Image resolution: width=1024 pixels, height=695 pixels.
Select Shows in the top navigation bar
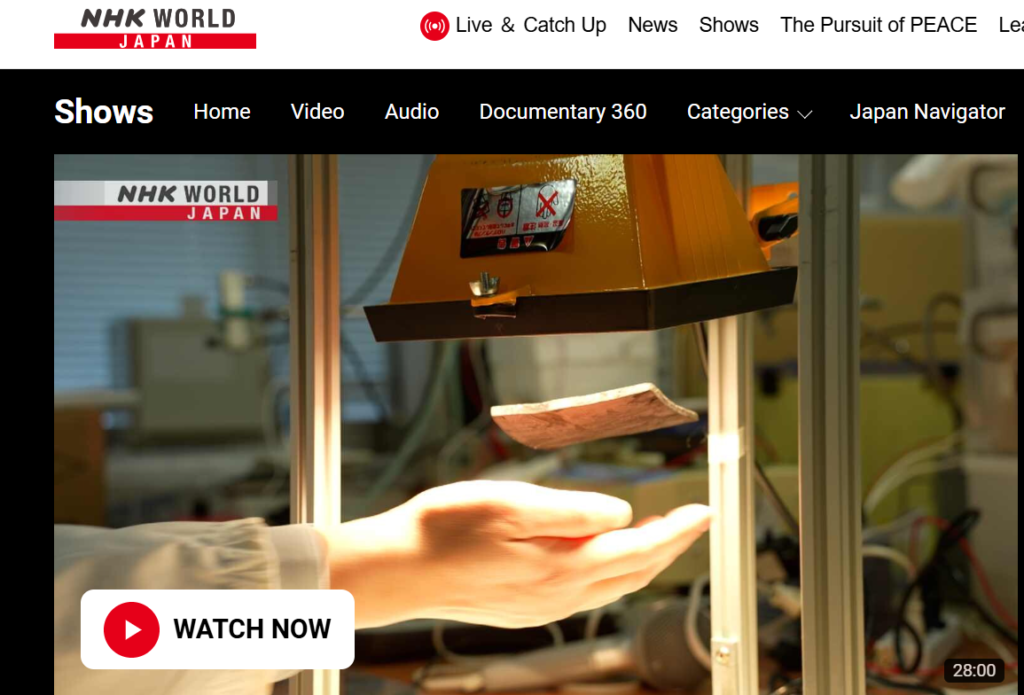[x=728, y=25]
